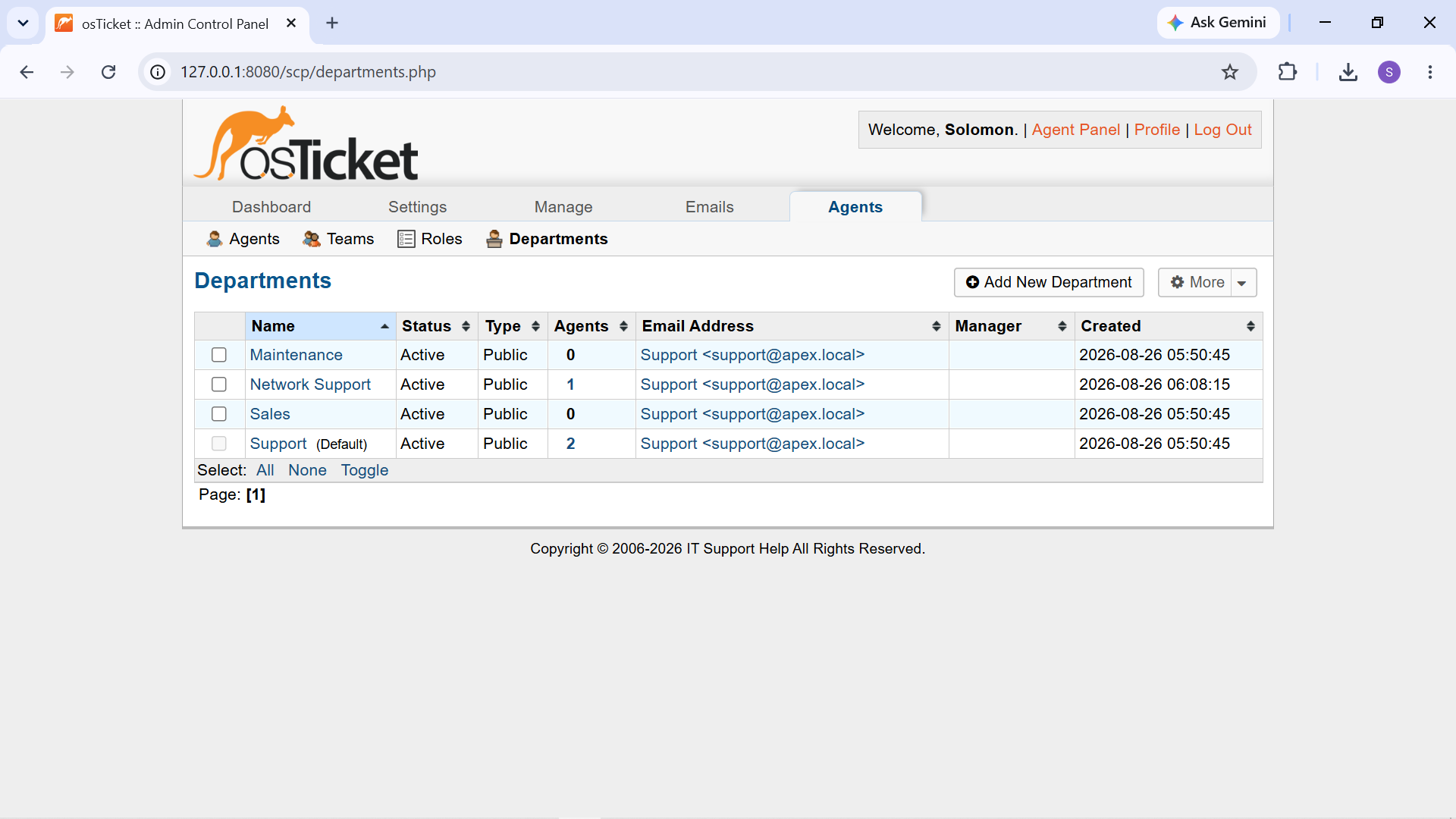Sort departments by Name column
The height and width of the screenshot is (819, 1456).
click(x=320, y=326)
